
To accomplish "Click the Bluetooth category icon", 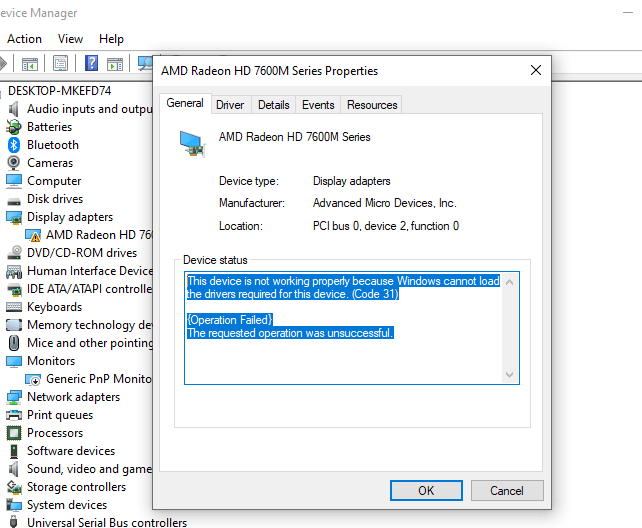I will [x=14, y=145].
